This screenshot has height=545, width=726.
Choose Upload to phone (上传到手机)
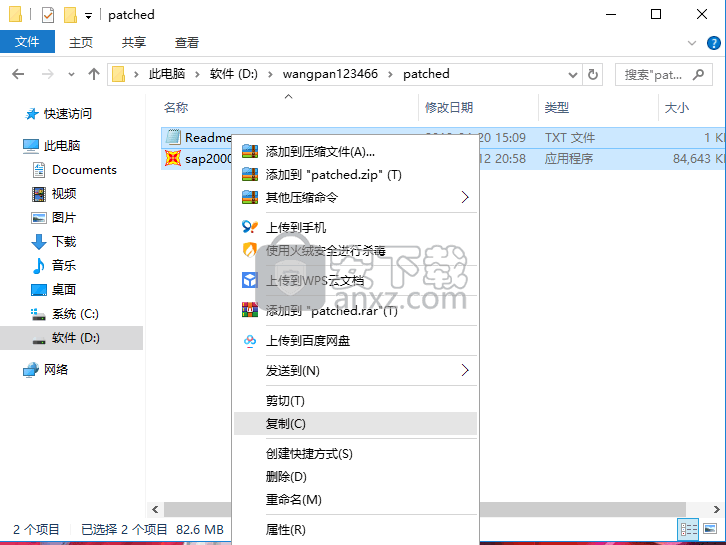coord(356,227)
